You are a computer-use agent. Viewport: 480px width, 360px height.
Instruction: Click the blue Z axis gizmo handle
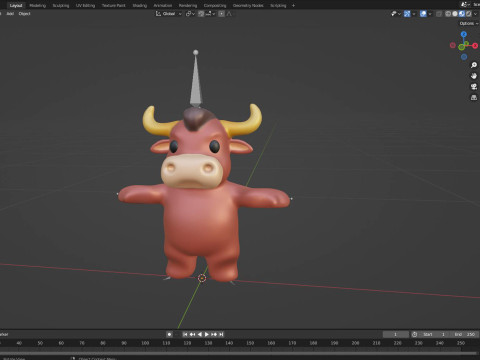(464, 34)
